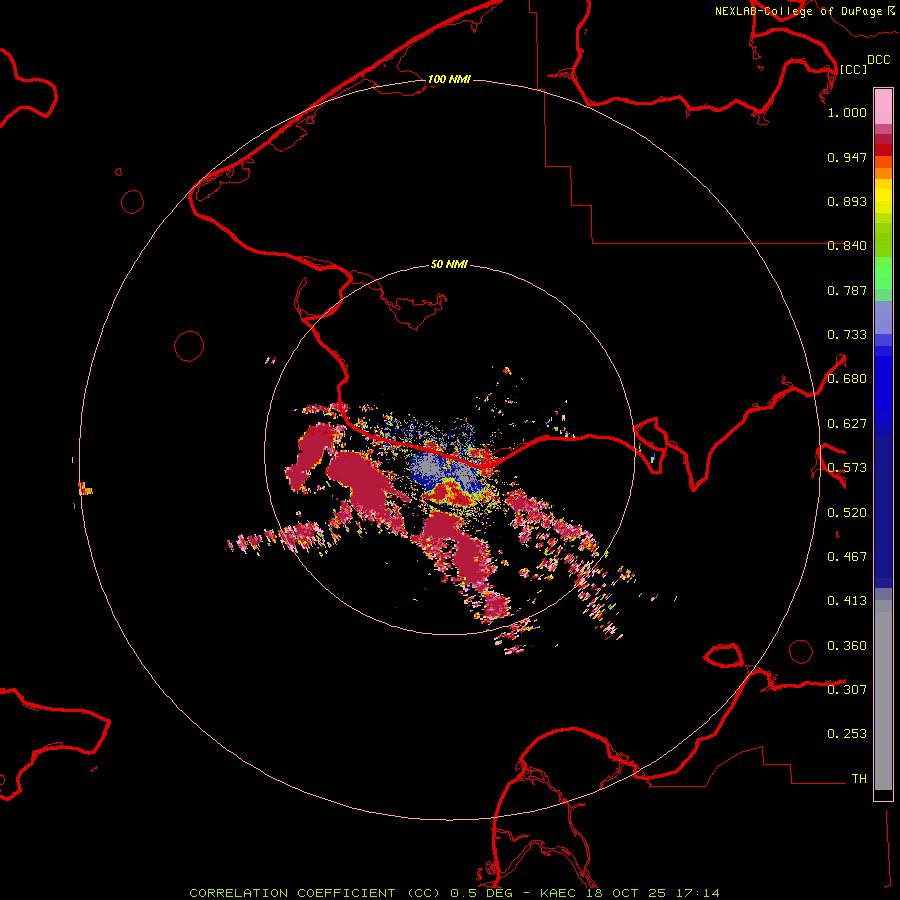This screenshot has width=900, height=900.
Task: Click the 0.680 color scale value
Action: coord(847,379)
